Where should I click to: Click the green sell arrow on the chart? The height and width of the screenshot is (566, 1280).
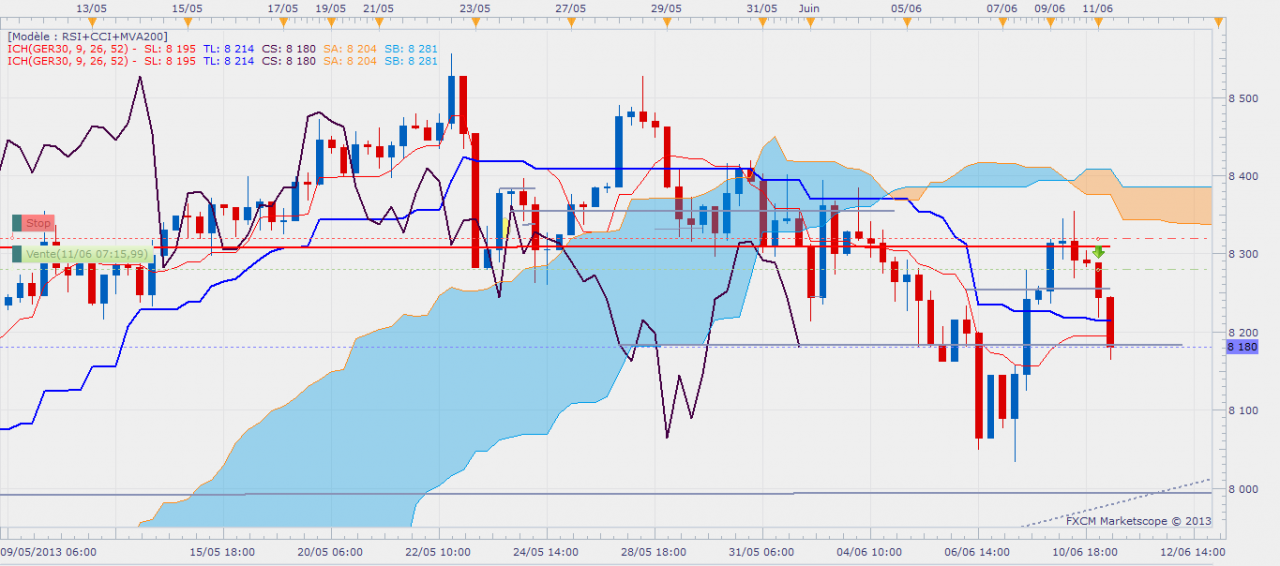pyautogui.click(x=1098, y=252)
